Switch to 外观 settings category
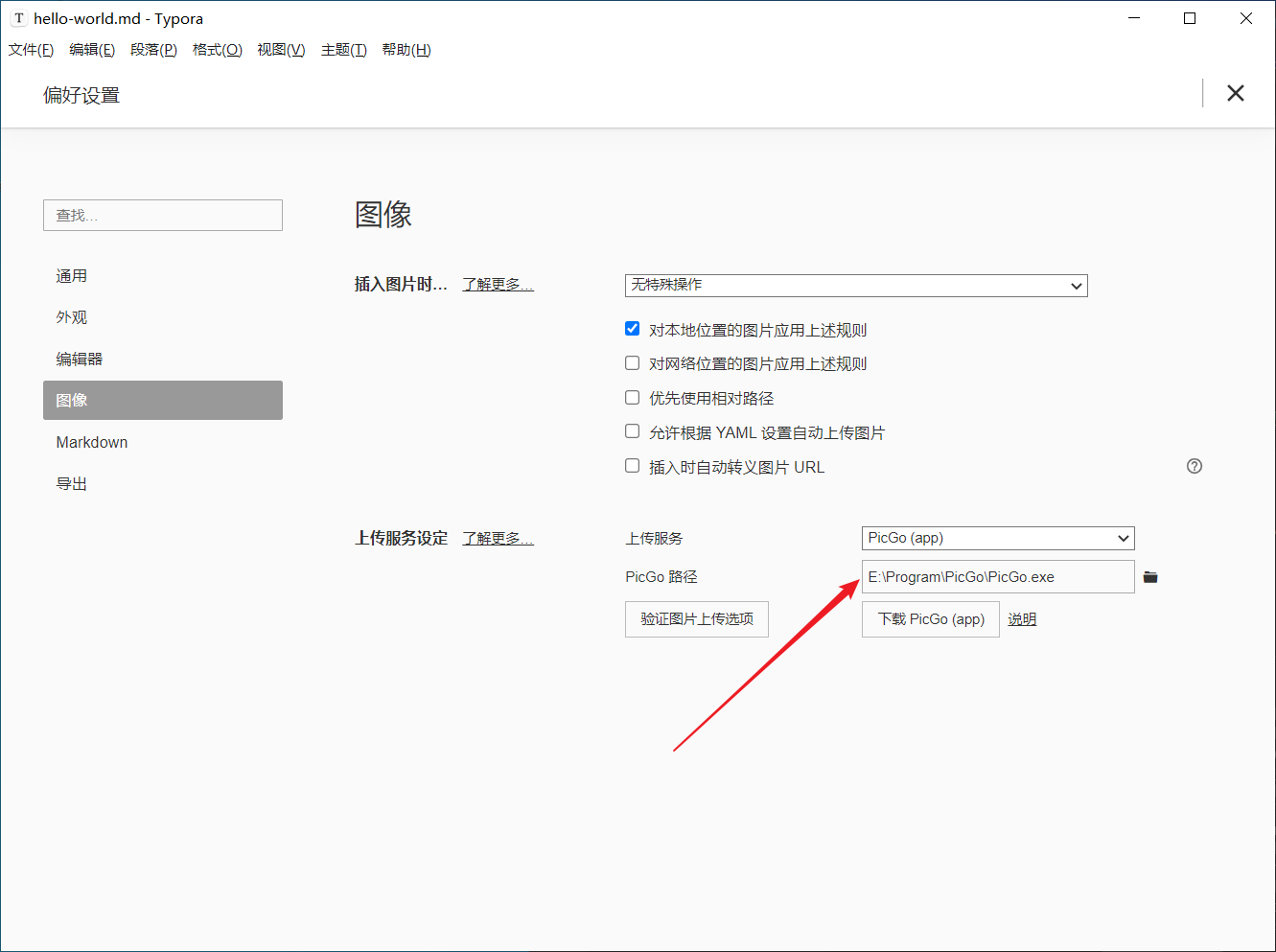This screenshot has height=952, width=1276. click(72, 317)
